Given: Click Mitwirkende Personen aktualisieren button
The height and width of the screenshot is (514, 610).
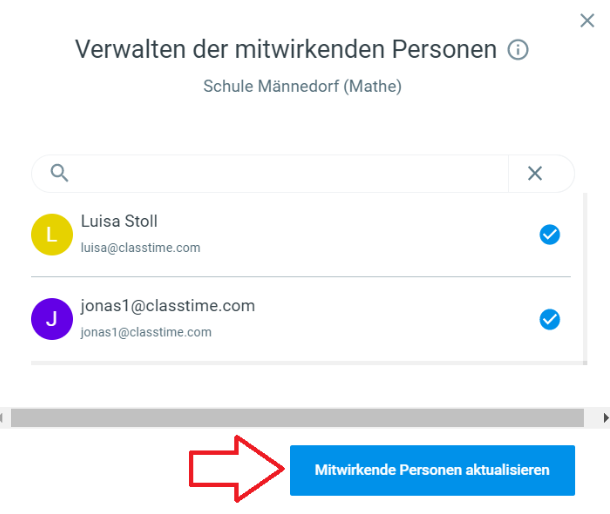Looking at the screenshot, I should [x=432, y=470].
